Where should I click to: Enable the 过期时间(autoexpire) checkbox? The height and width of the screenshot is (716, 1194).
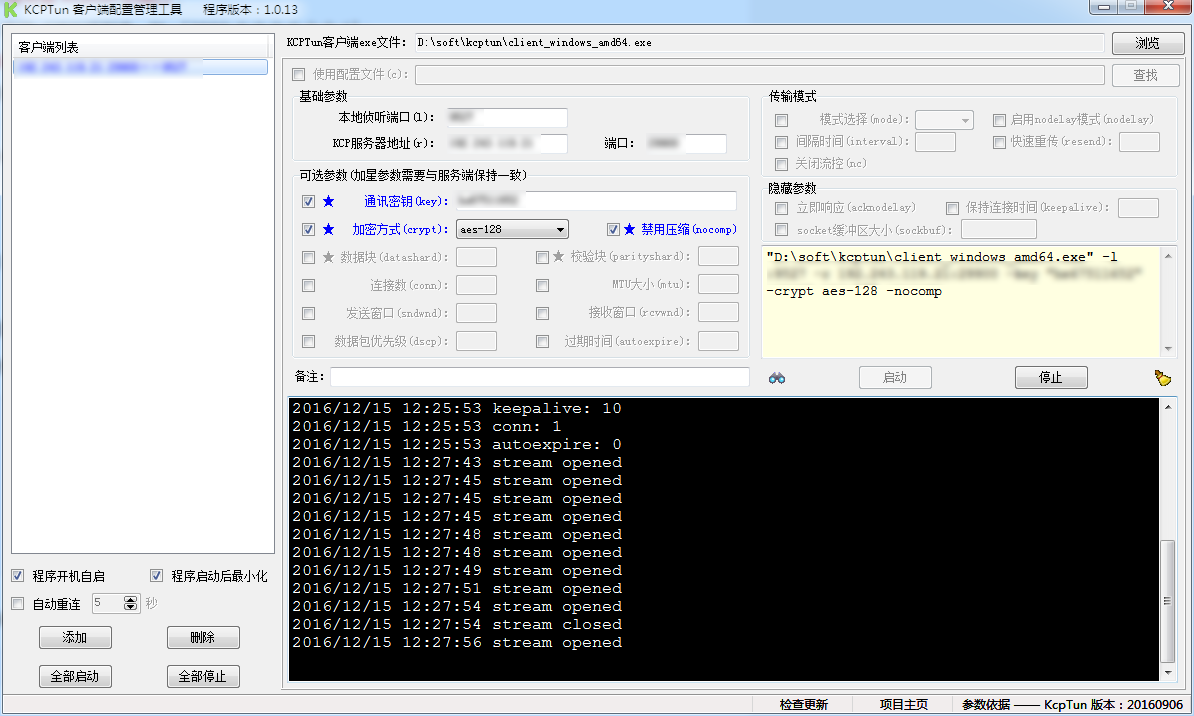[x=542, y=341]
